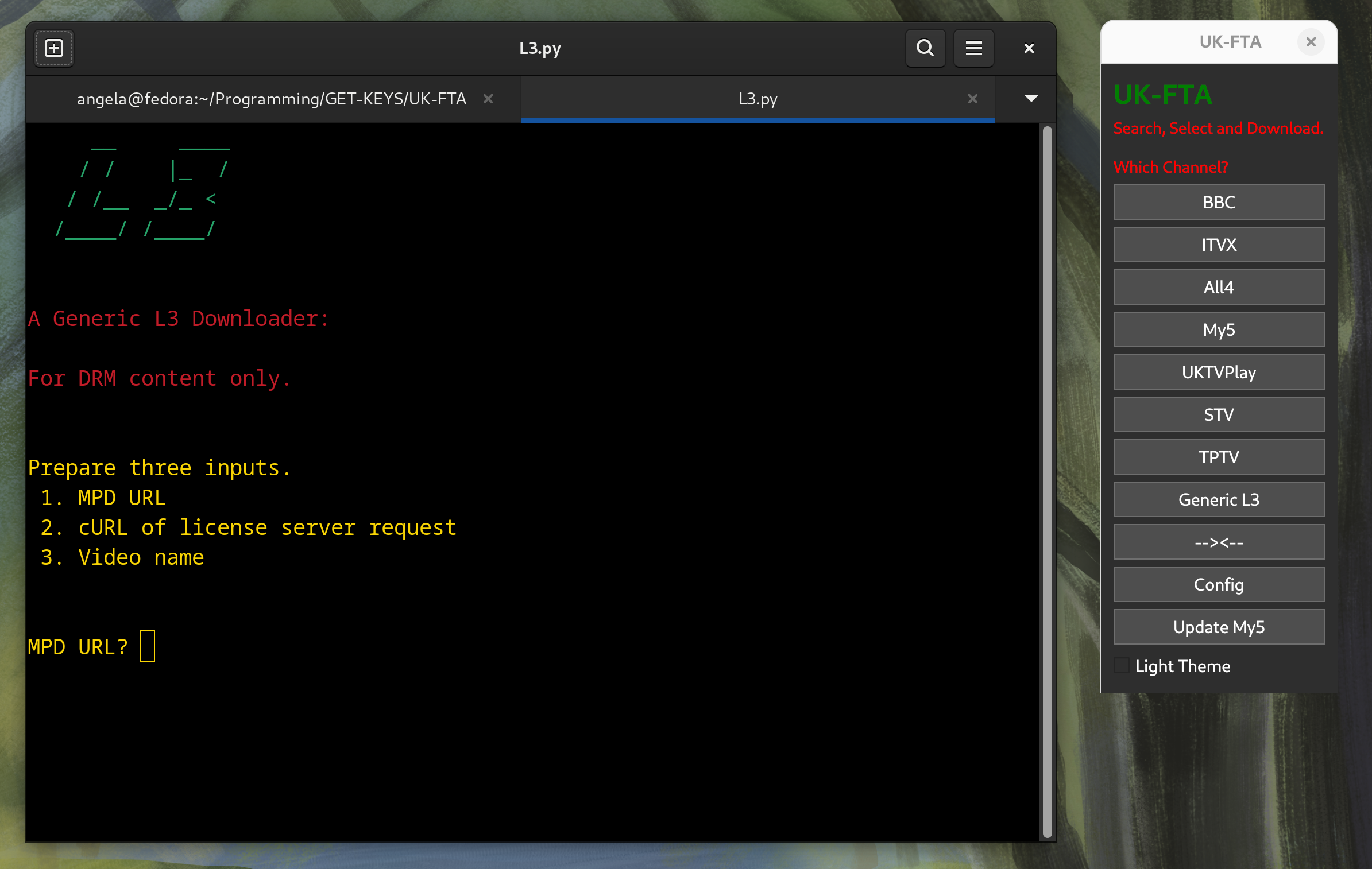The image size is (1372, 869).
Task: Launch the Generic L3 downloader
Action: tap(1218, 499)
